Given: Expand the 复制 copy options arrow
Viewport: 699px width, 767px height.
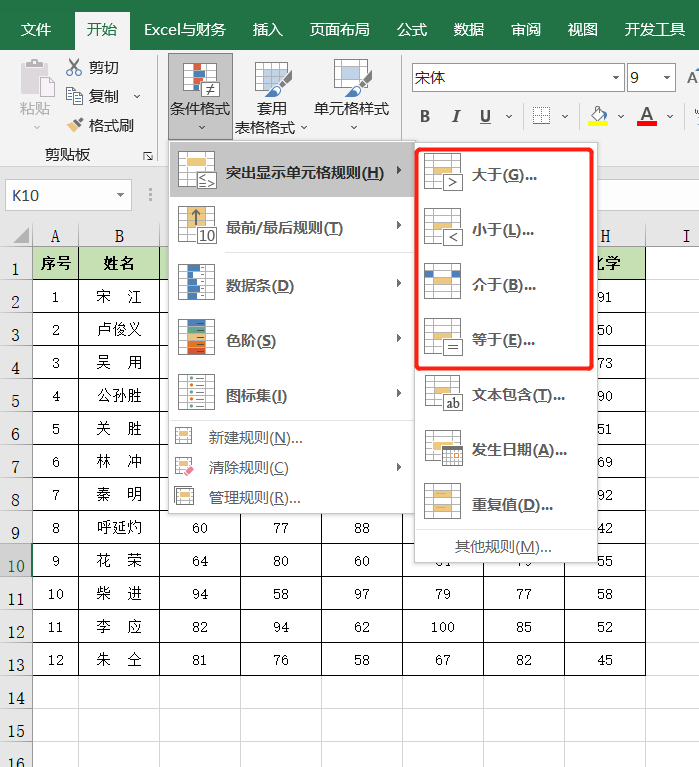Looking at the screenshot, I should point(137,96).
